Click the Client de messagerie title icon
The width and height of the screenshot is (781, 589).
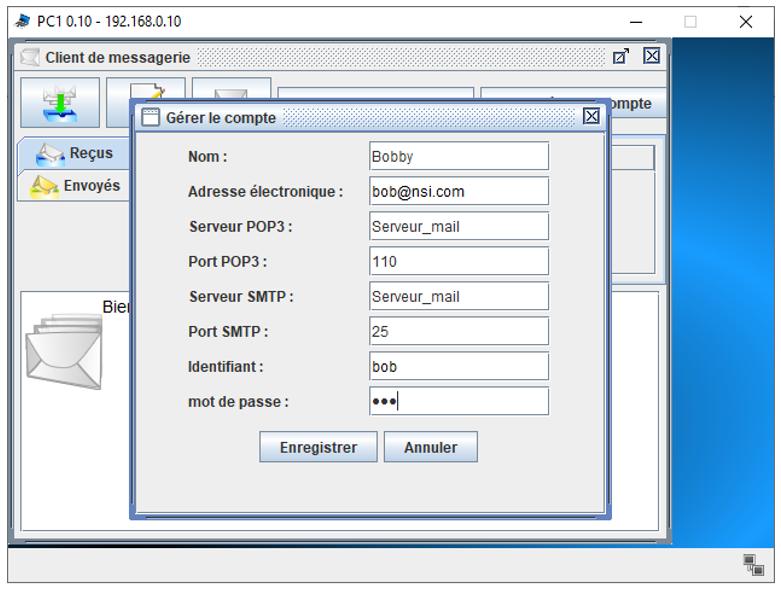coord(30,57)
